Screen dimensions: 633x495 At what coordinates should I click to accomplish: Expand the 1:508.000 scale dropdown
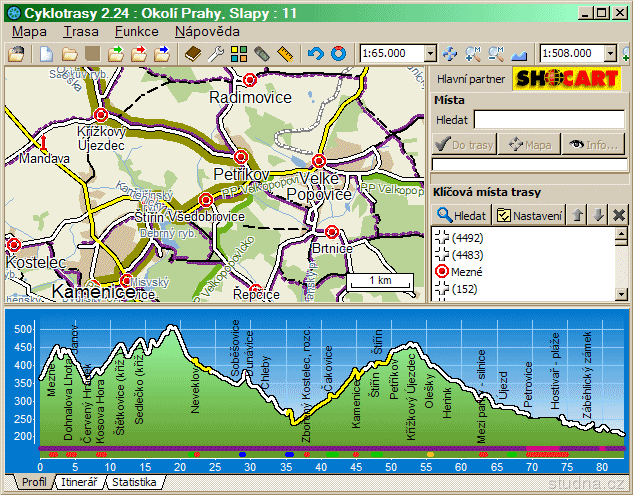point(611,53)
